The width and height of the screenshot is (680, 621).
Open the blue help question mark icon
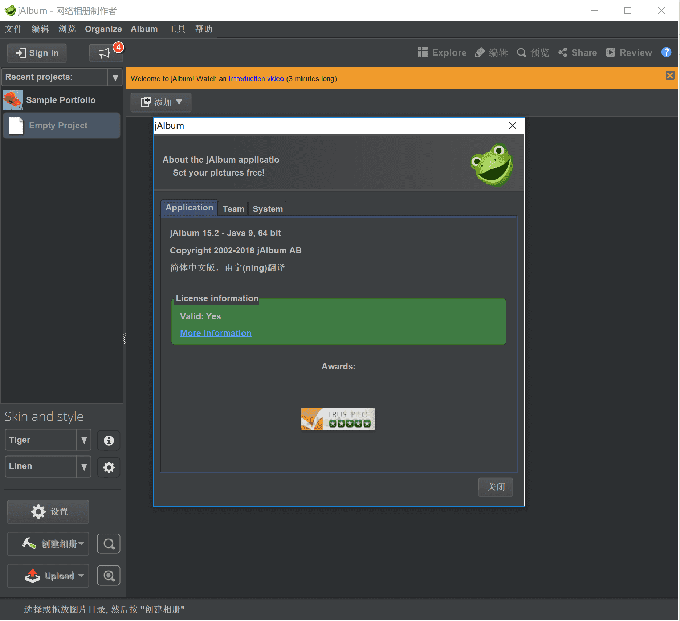[666, 52]
